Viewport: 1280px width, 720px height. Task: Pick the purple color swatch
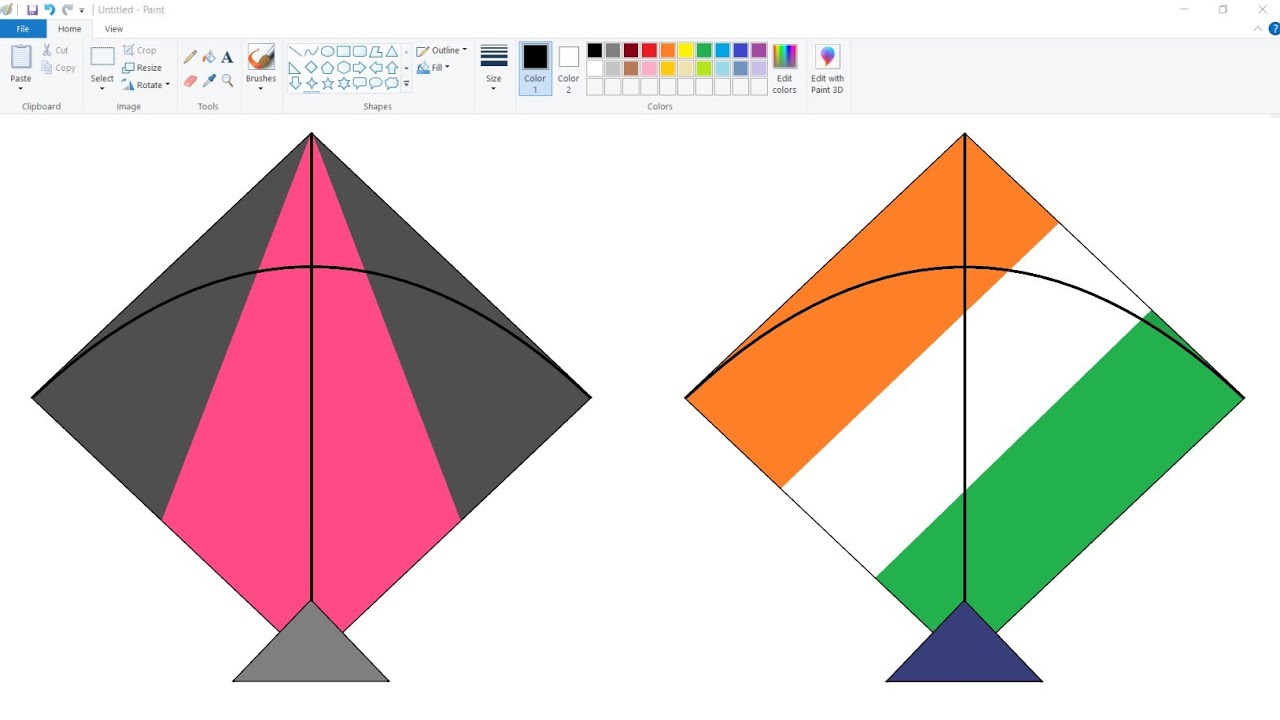(x=758, y=50)
